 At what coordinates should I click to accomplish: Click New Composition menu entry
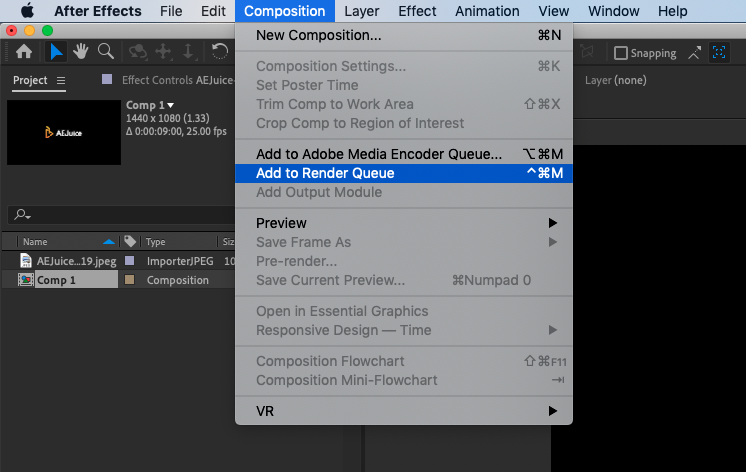[318, 35]
